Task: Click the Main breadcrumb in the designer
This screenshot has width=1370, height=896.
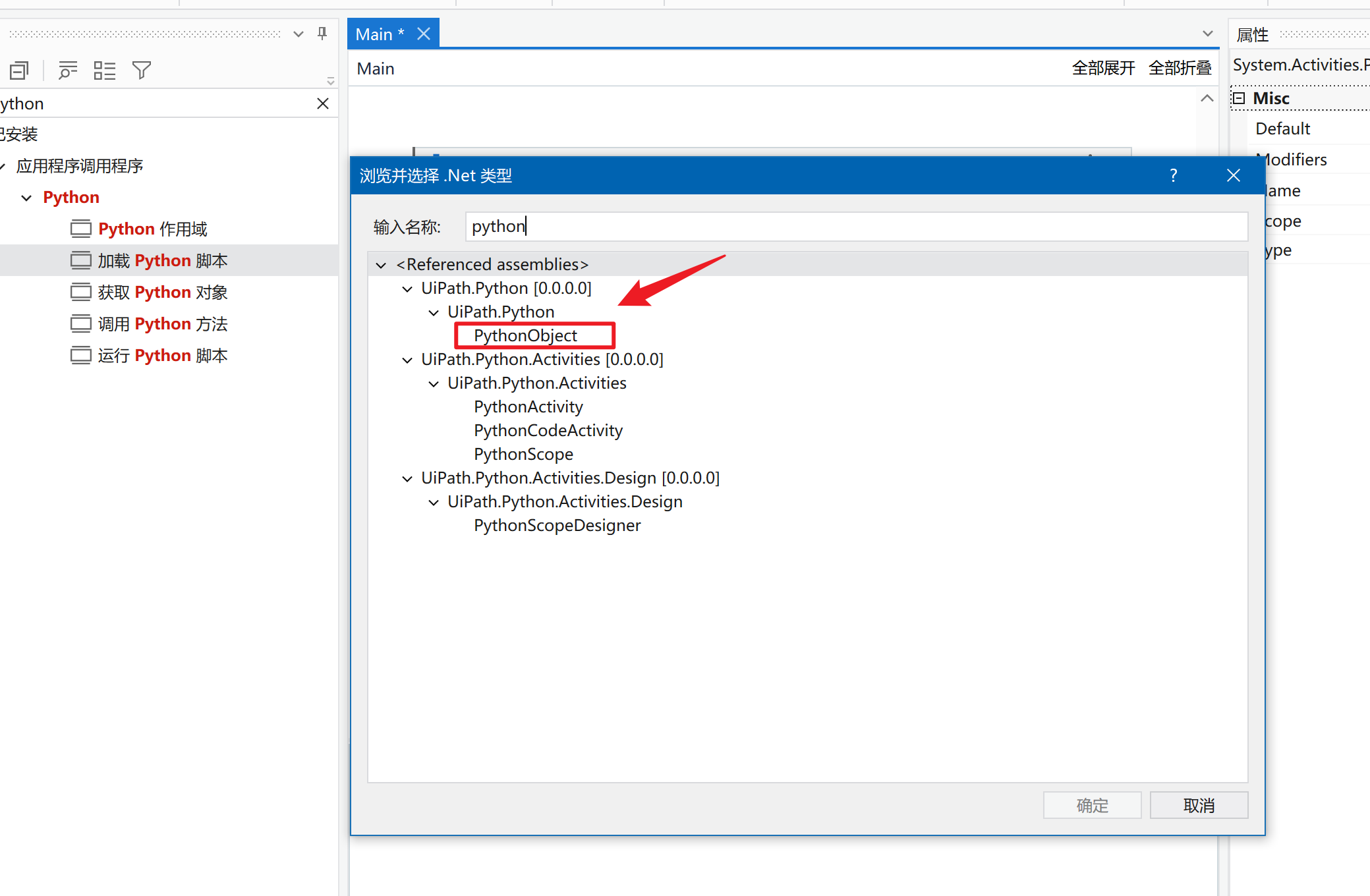Action: click(375, 69)
